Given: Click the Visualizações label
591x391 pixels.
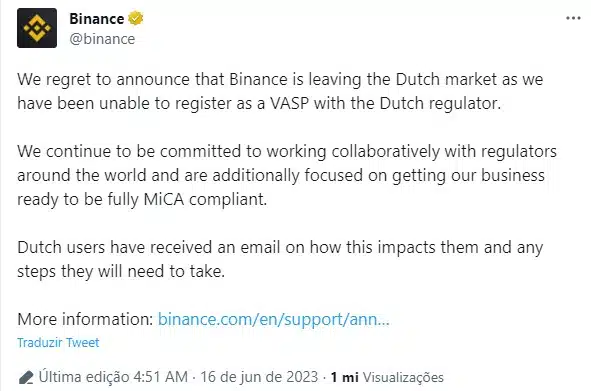Looking at the screenshot, I should (403, 377).
